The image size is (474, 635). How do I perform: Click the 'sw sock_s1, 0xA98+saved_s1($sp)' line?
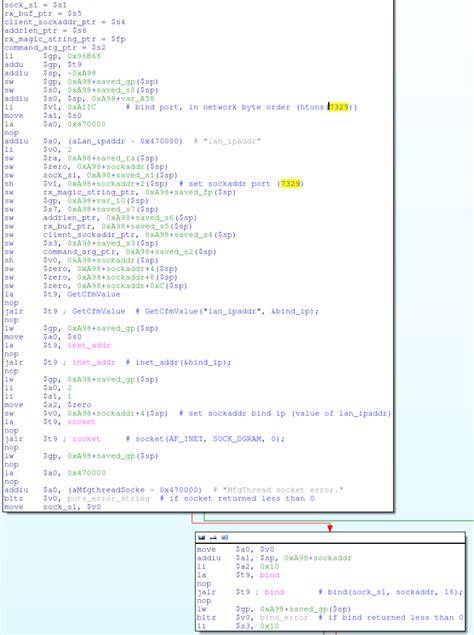[91, 175]
